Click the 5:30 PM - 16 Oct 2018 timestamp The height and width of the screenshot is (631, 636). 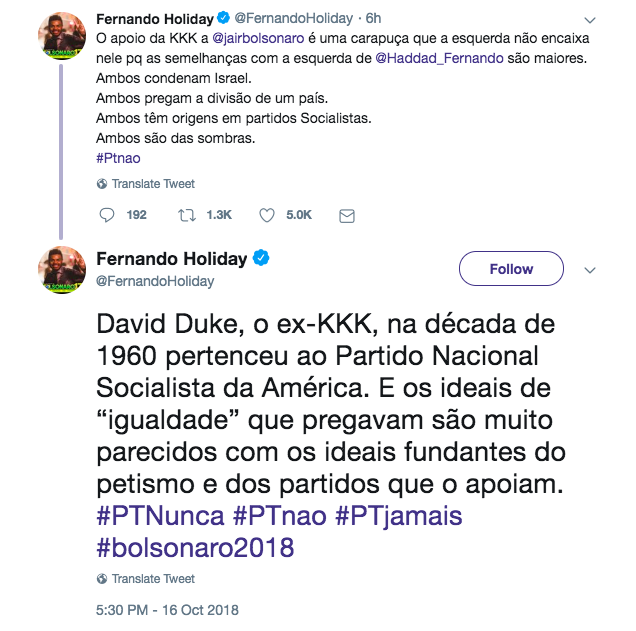[x=168, y=610]
